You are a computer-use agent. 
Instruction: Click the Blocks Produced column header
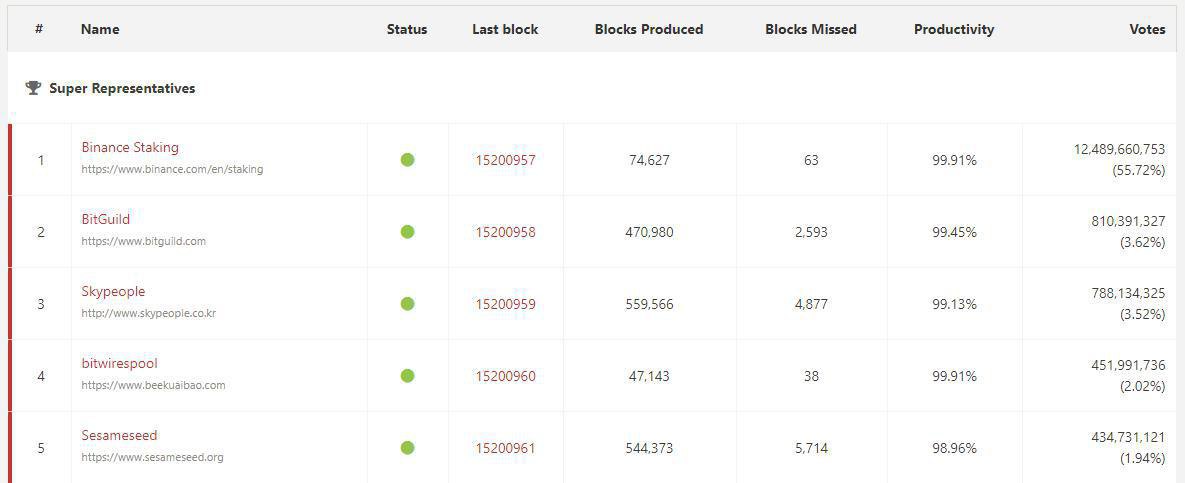(649, 29)
